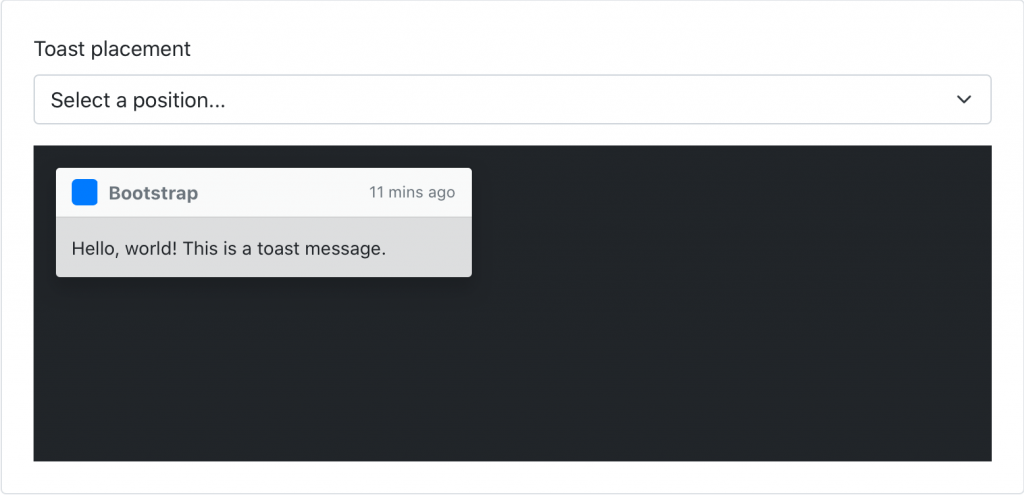Screen dimensions: 1024x495
Task: Click the "Select a position..." placeholder text
Action: tap(138, 100)
